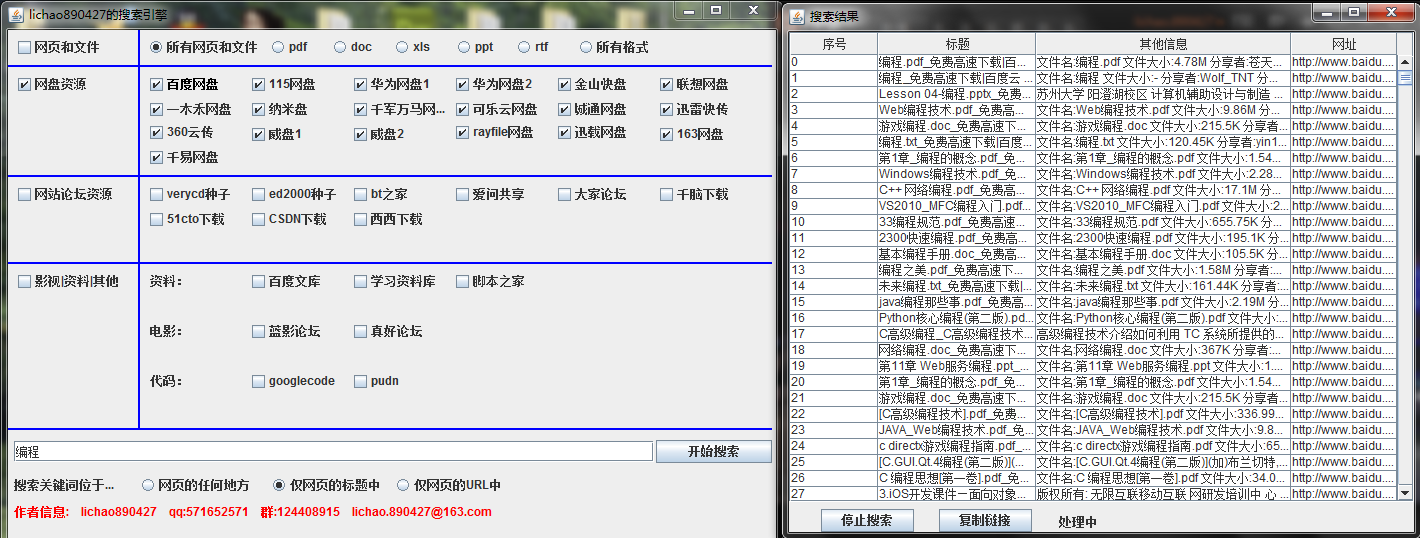Click the 其他信息 column header
Screen dimensions: 1420x538
[x=1162, y=44]
